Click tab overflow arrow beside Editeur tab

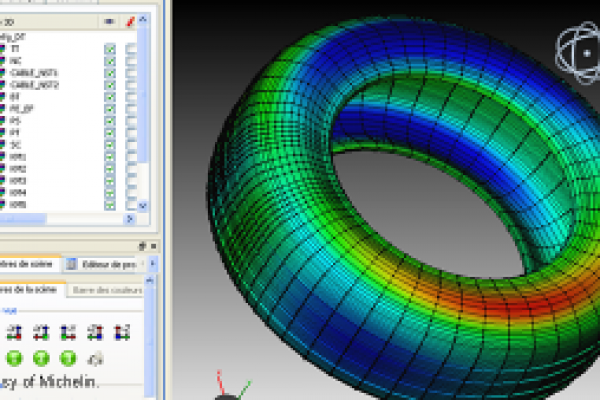(153, 265)
